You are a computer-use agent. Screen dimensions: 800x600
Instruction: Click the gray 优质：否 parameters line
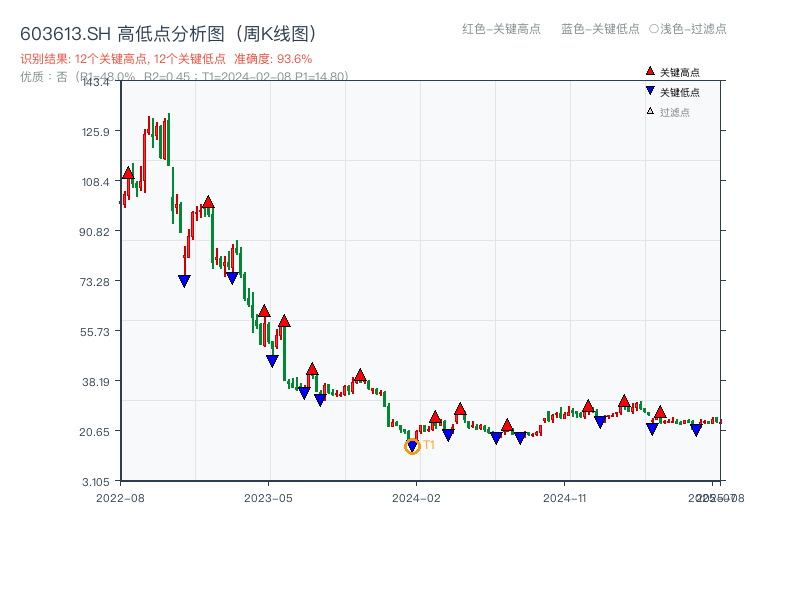pos(184,77)
